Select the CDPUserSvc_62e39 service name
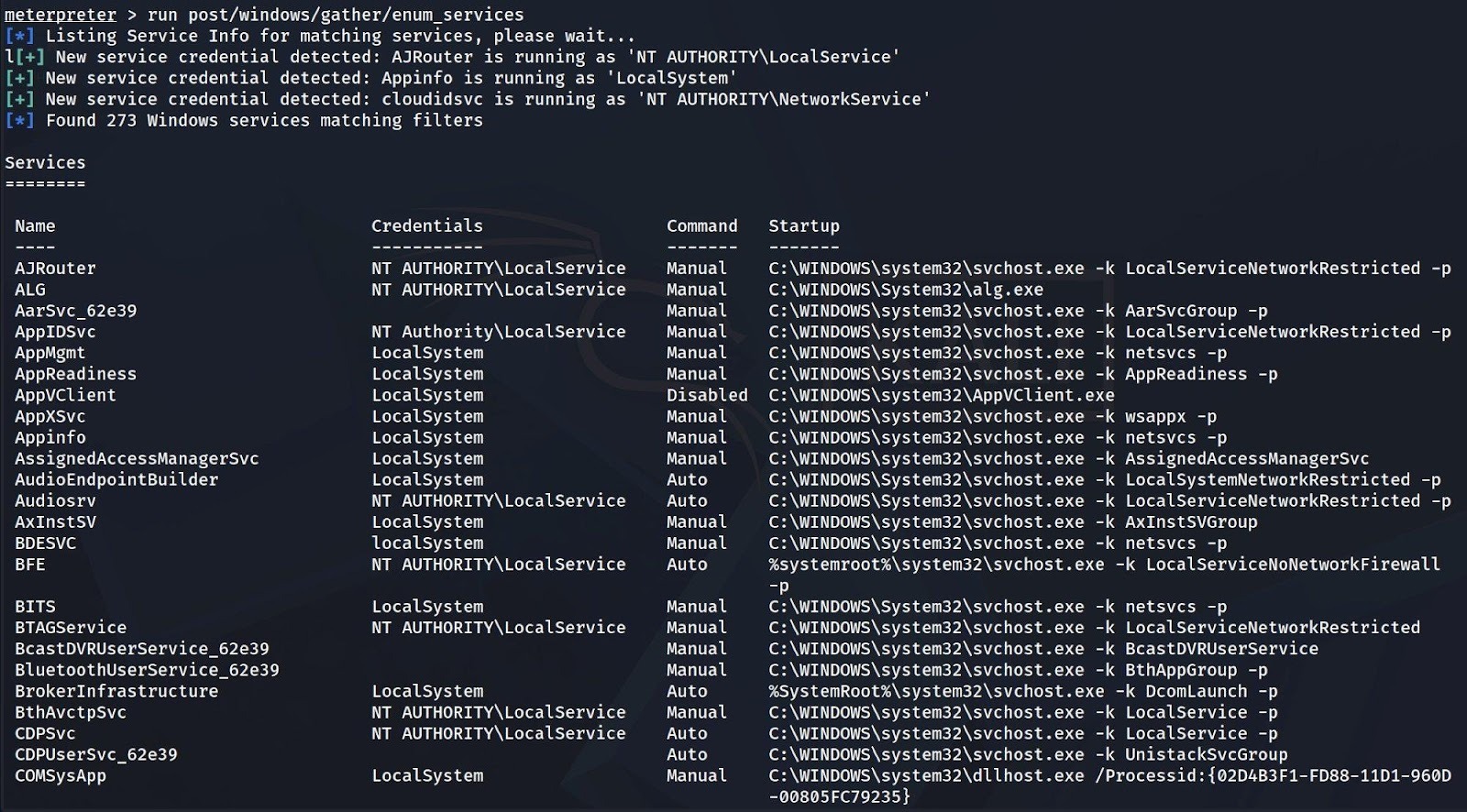Screen dimensions: 1467x812 pos(96,754)
